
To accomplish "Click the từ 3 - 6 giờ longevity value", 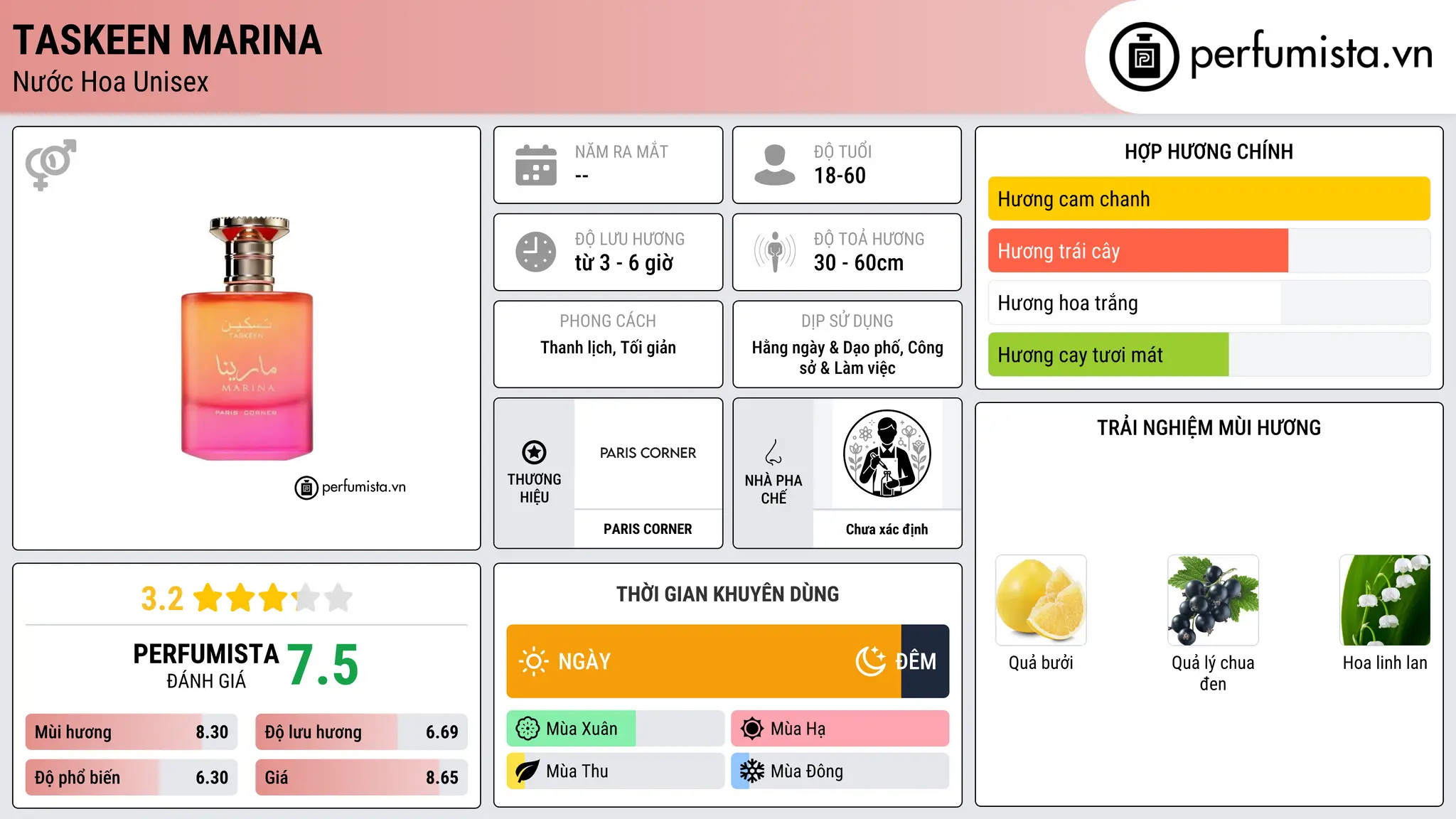I will click(x=623, y=263).
